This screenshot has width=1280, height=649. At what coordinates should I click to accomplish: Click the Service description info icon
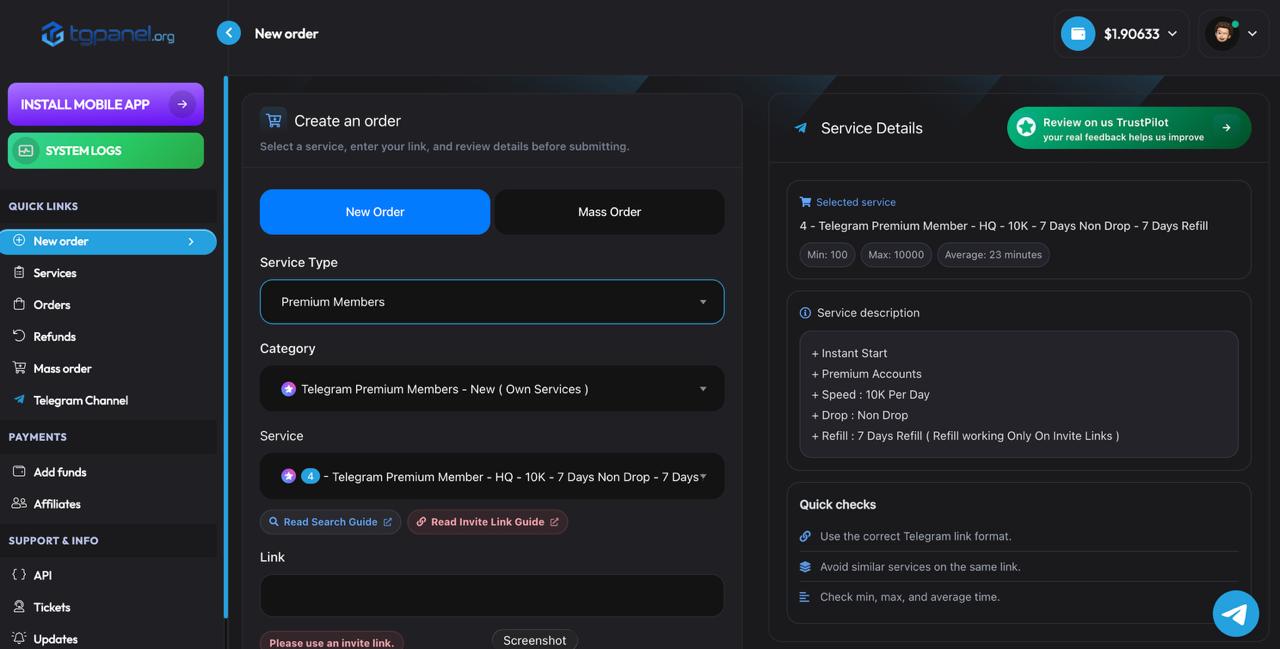(805, 313)
